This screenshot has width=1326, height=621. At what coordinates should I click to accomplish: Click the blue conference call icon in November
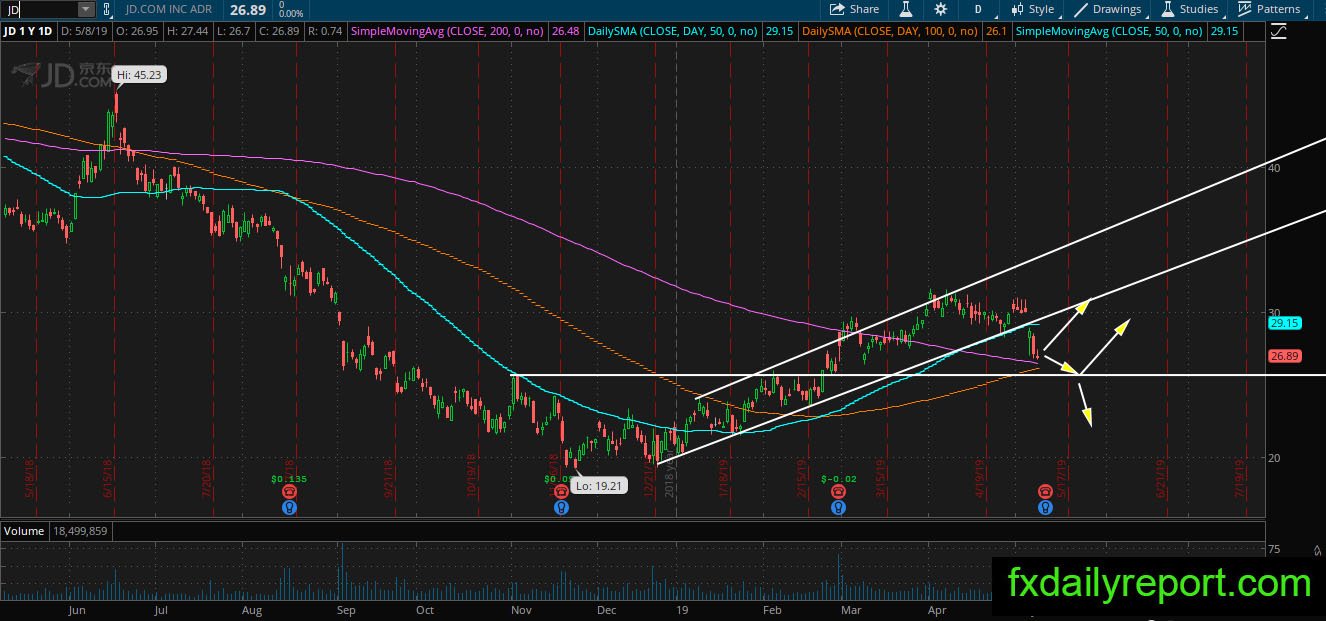[561, 507]
